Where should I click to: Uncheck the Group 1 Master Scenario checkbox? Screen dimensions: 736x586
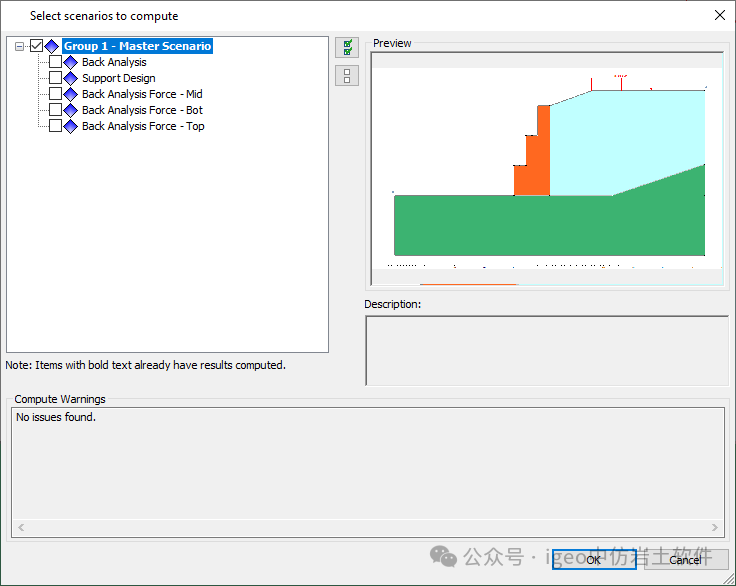coord(37,46)
